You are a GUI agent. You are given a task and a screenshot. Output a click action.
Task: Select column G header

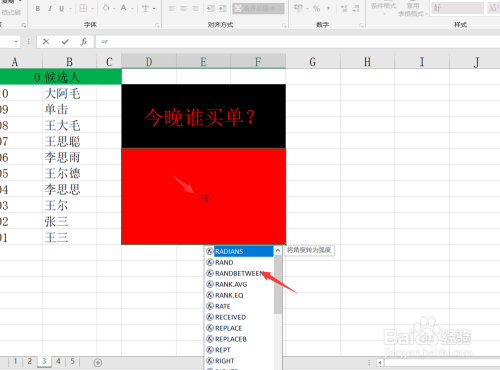[312, 62]
